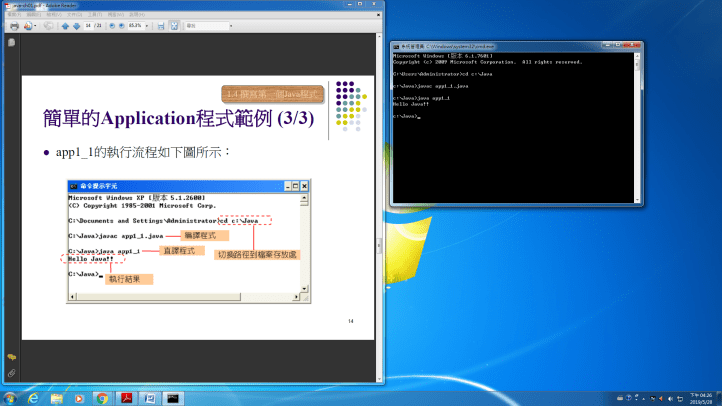
Task: Open the page thumbnails side panel icon
Action: 11,44
